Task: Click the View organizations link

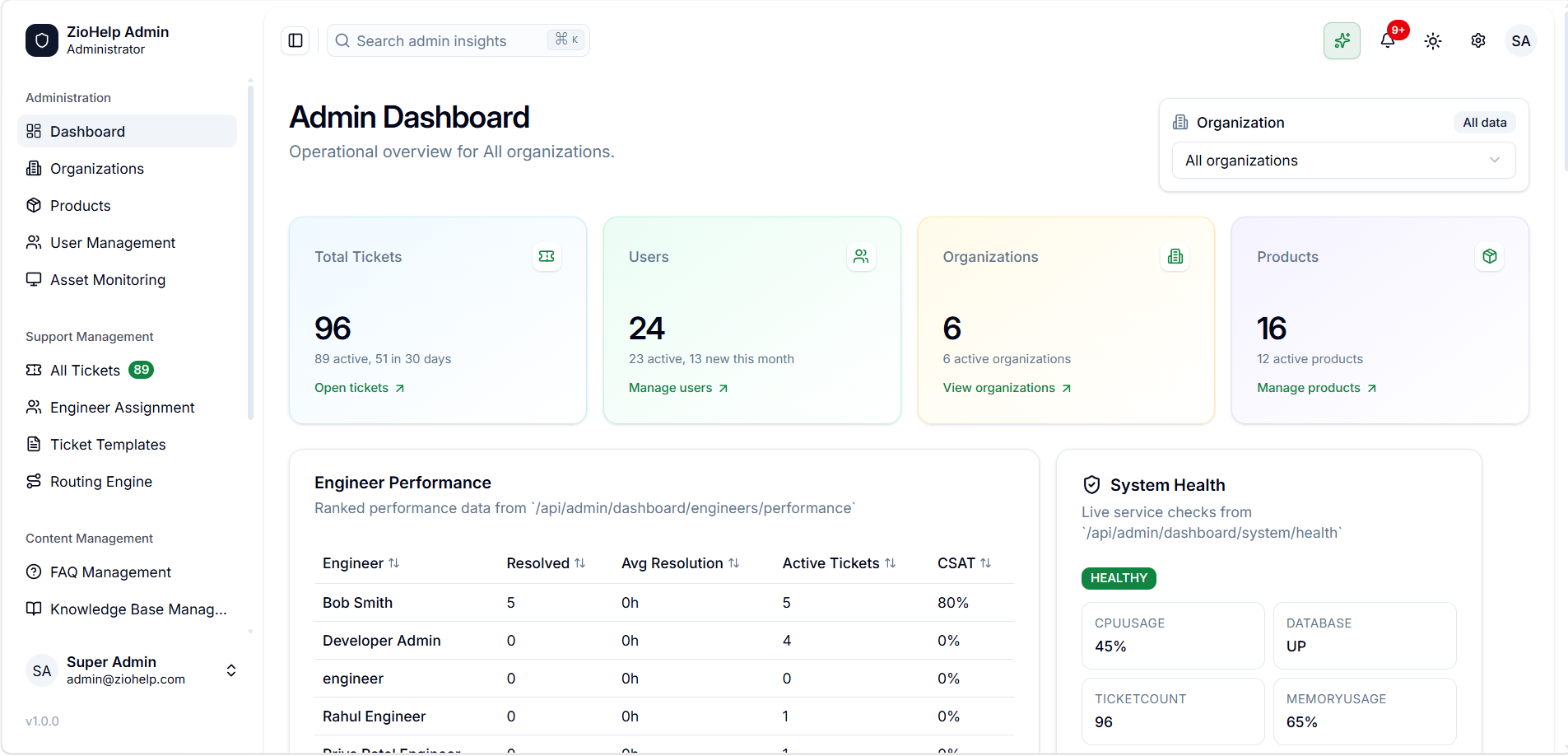Action: pos(1007,388)
